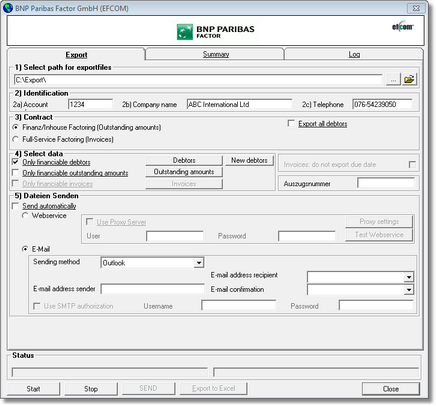
Task: Check Only financiable outstanding amounts
Action: [15, 173]
